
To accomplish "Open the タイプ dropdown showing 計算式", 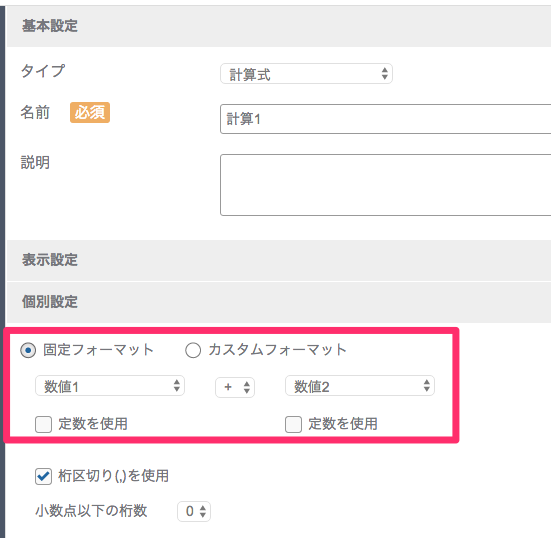I will coord(306,74).
